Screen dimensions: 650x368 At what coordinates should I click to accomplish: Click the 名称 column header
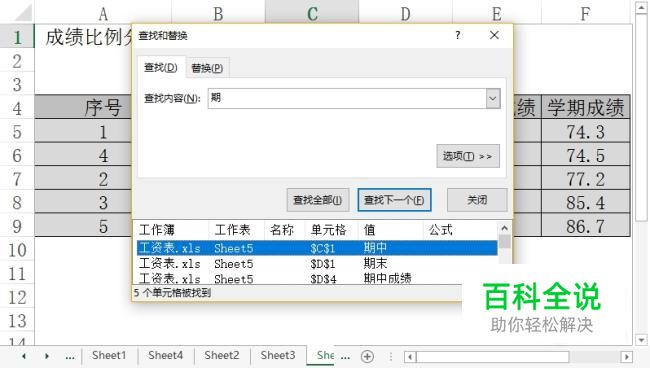click(284, 230)
